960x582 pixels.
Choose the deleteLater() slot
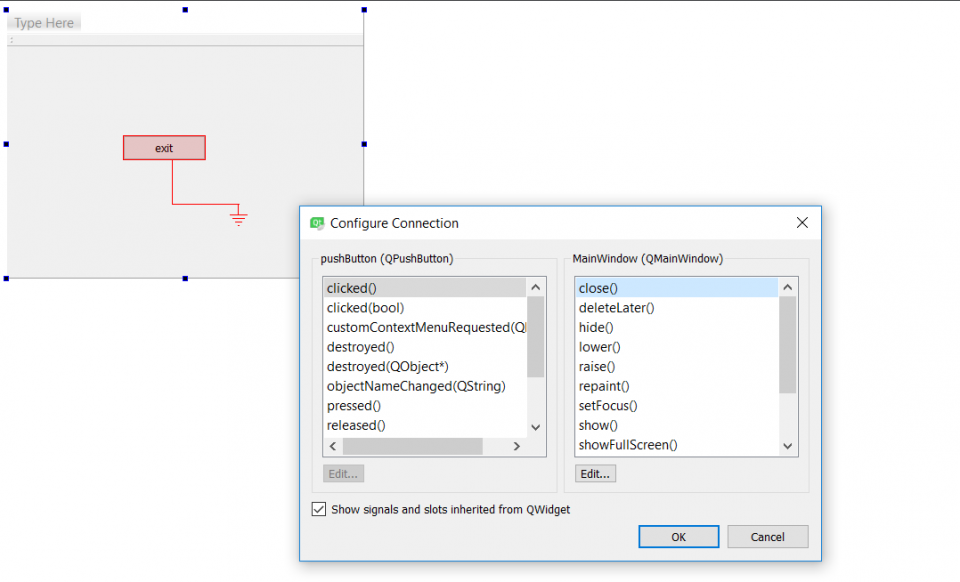616,308
